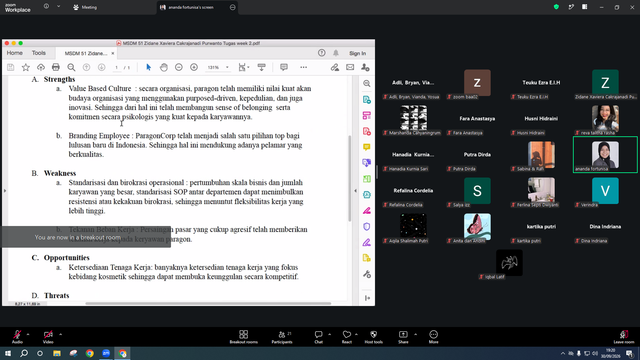Image resolution: width=640 pixels, height=360 pixels.
Task: Toggle Zoom view layout icon
Action: tap(584, 7)
